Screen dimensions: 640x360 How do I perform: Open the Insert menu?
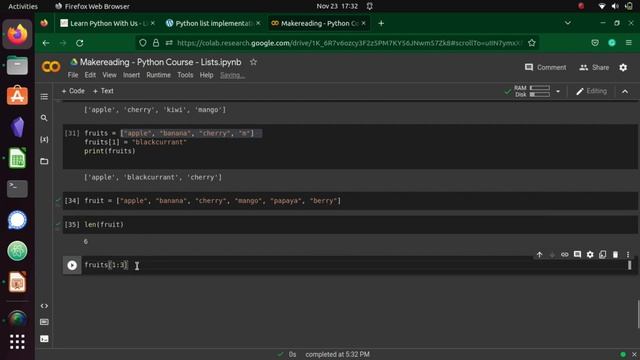[131, 75]
